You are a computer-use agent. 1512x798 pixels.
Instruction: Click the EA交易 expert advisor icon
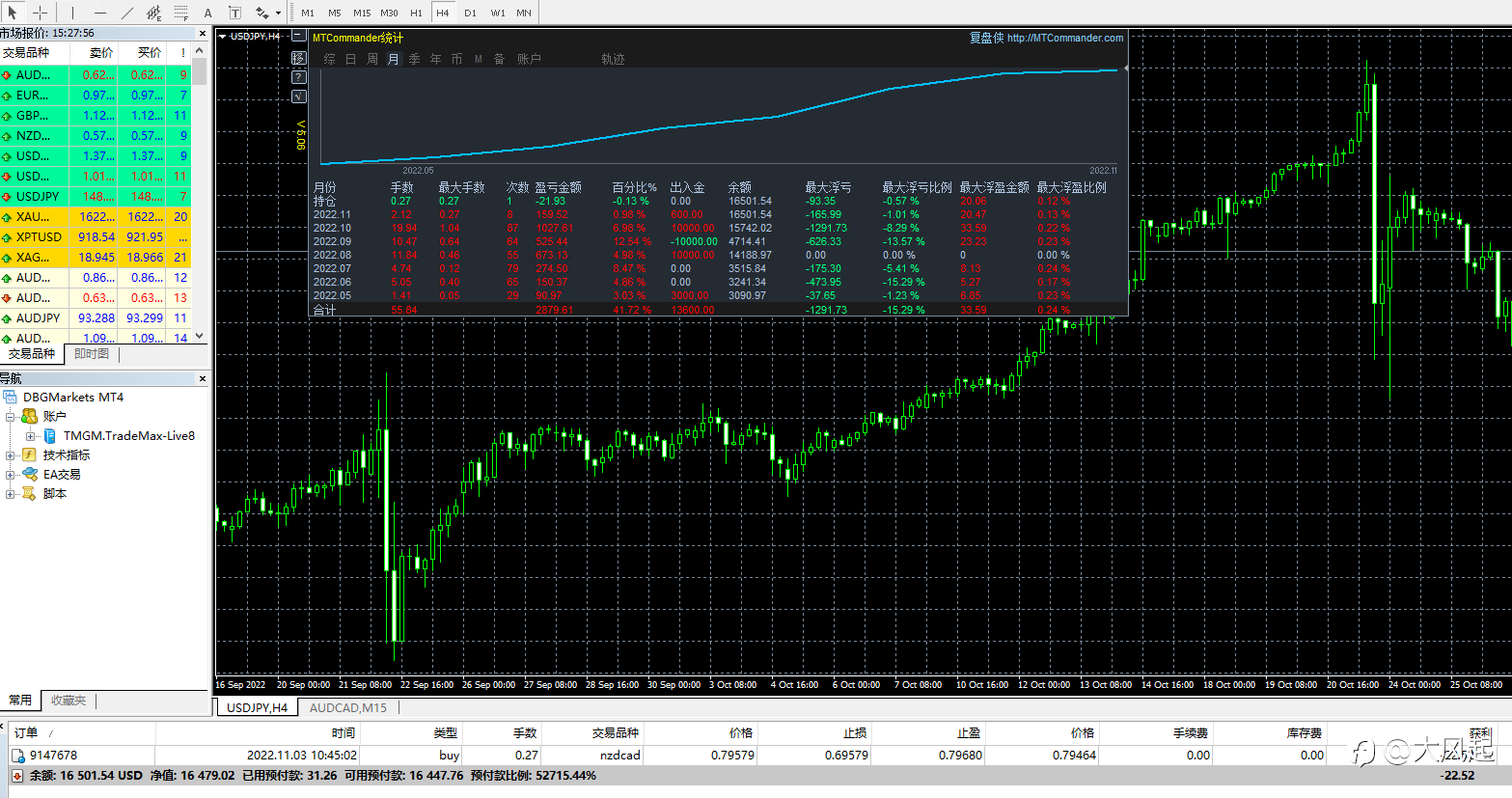(29, 474)
